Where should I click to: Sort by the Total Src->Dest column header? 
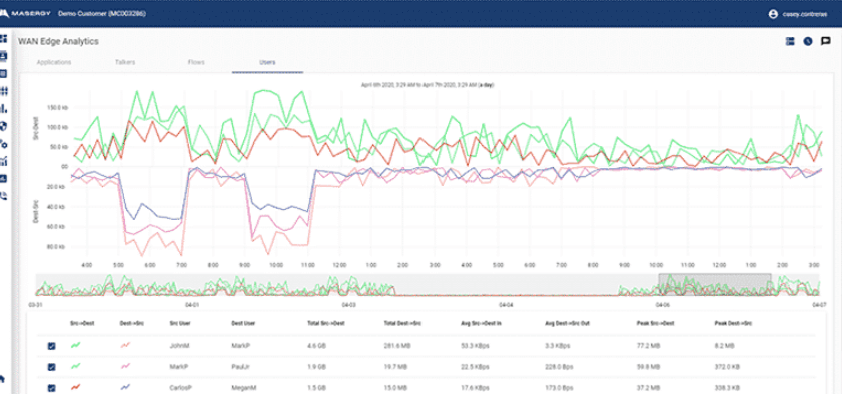[x=325, y=324]
